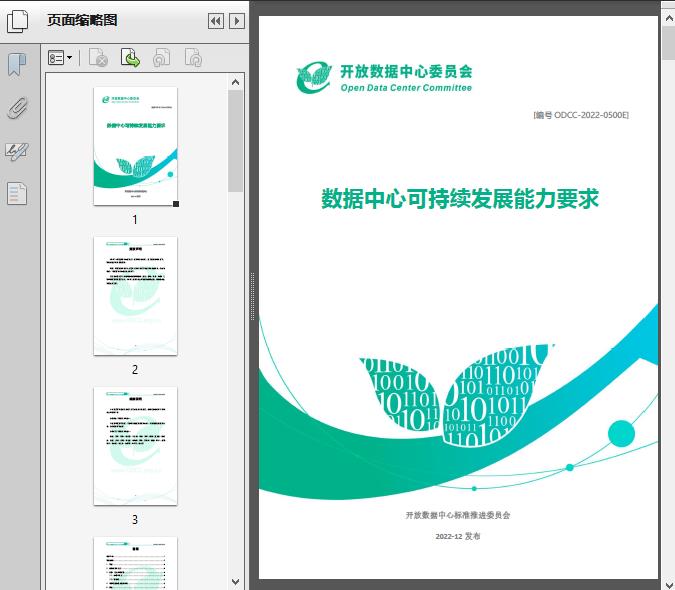Open the Signatures panel icon
Viewport: 675px width, 590px height.
click(x=17, y=151)
